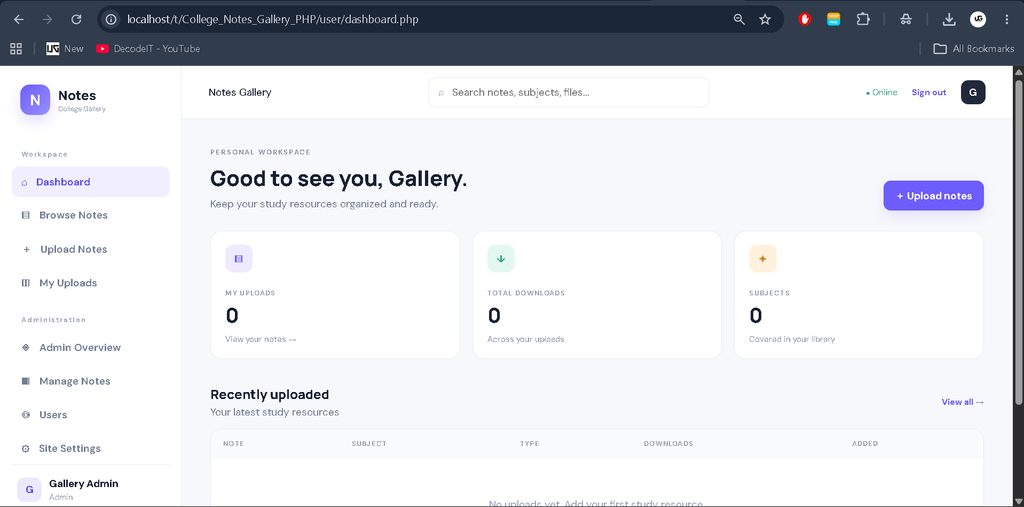Open Site Settings in the sidebar
Screen dimensions: 1024x507
(91, 449)
